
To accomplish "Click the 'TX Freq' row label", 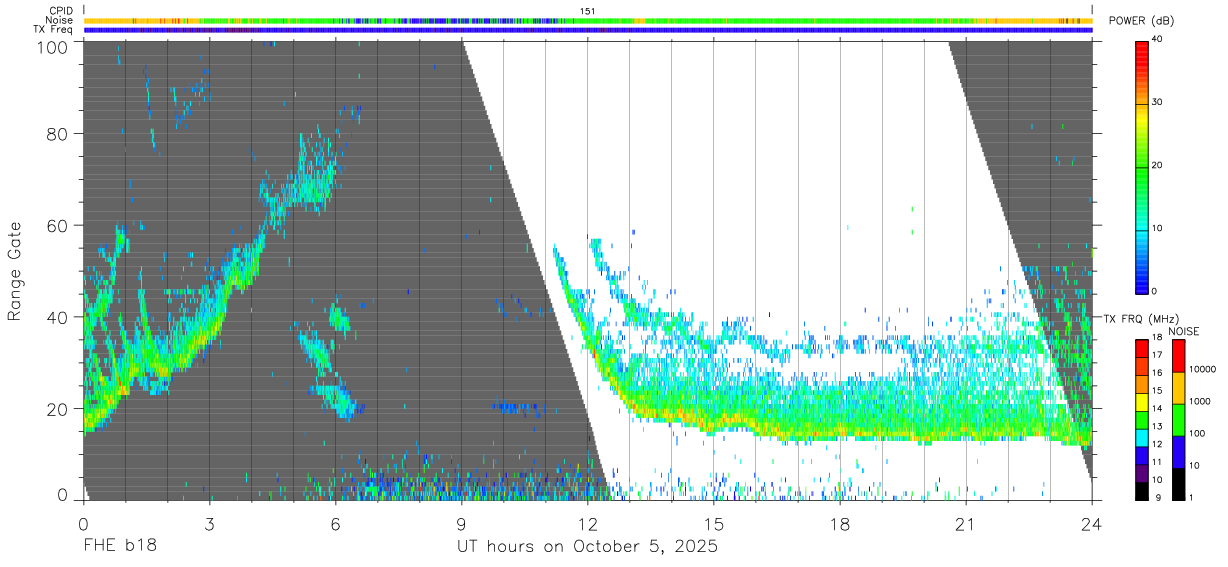I will pyautogui.click(x=54, y=30).
